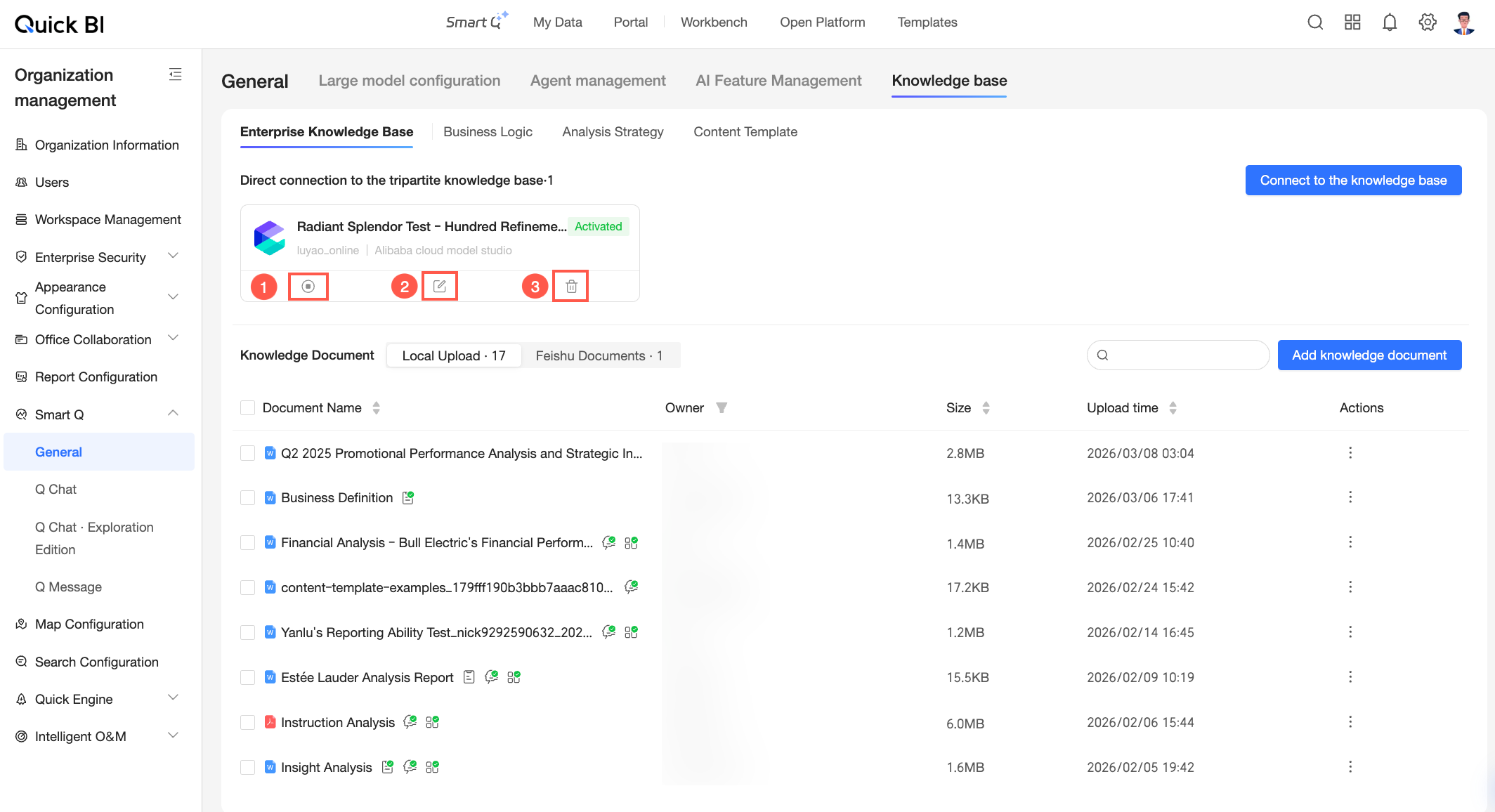Open actions menu for Insight Analysis document
This screenshot has height=812, width=1495.
pos(1350,767)
